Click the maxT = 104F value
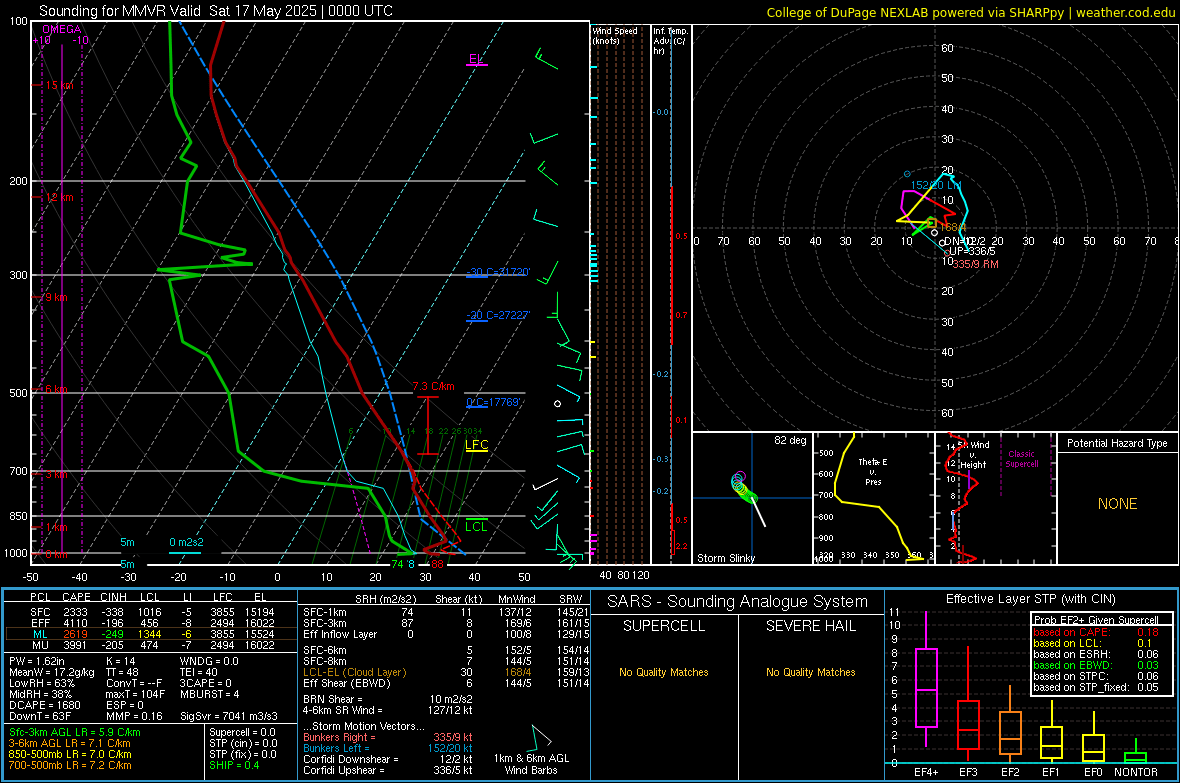The height and width of the screenshot is (783, 1180). point(135,694)
